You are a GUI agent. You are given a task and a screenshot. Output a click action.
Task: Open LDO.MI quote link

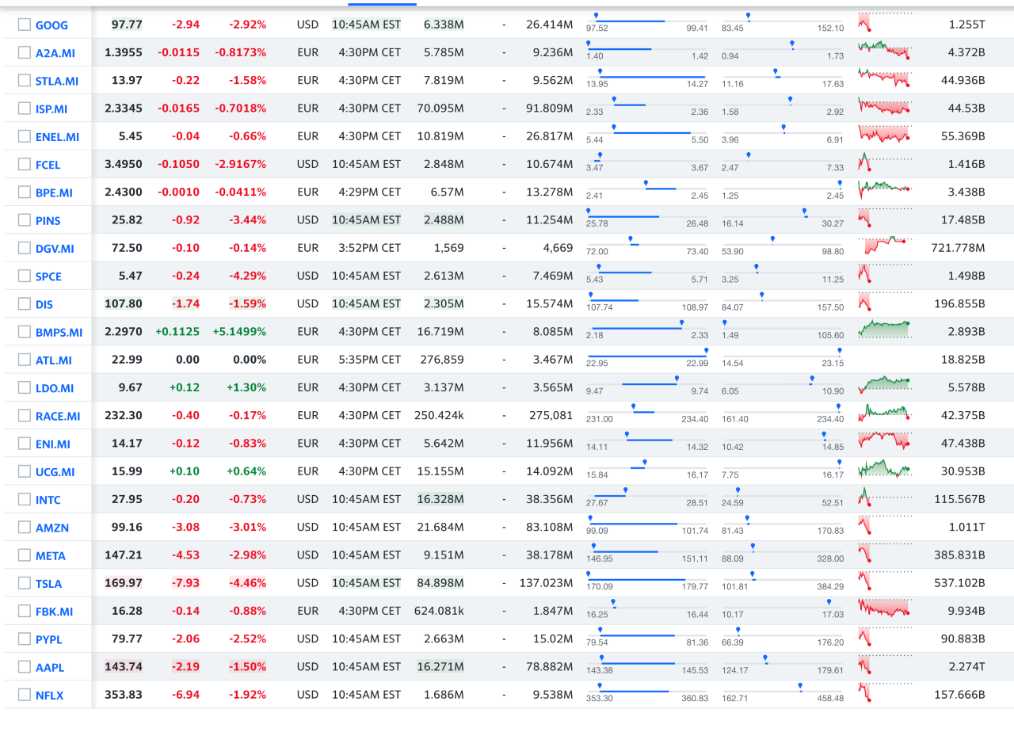[x=54, y=388]
